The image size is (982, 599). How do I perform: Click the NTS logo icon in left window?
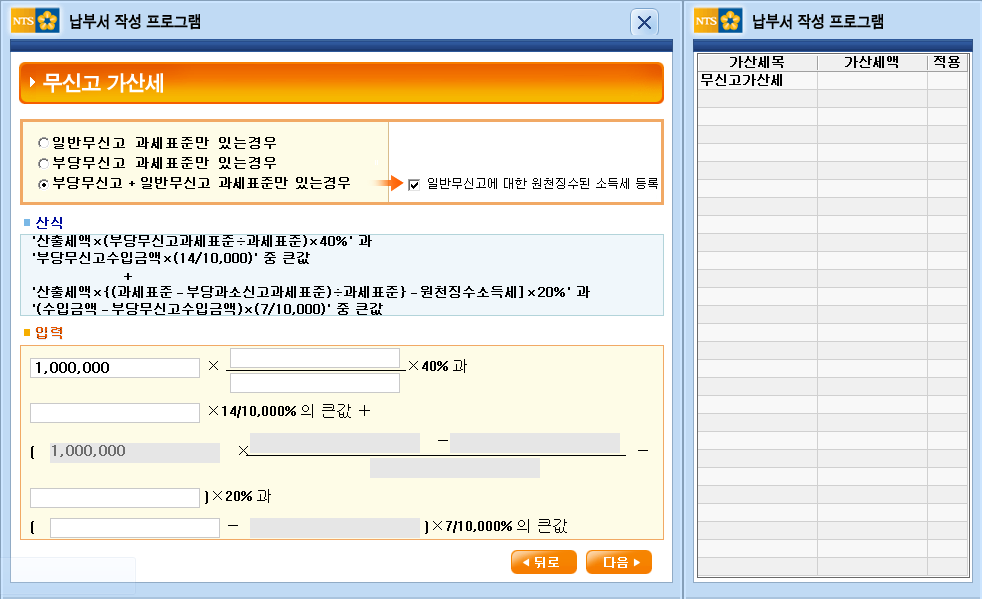35,21
